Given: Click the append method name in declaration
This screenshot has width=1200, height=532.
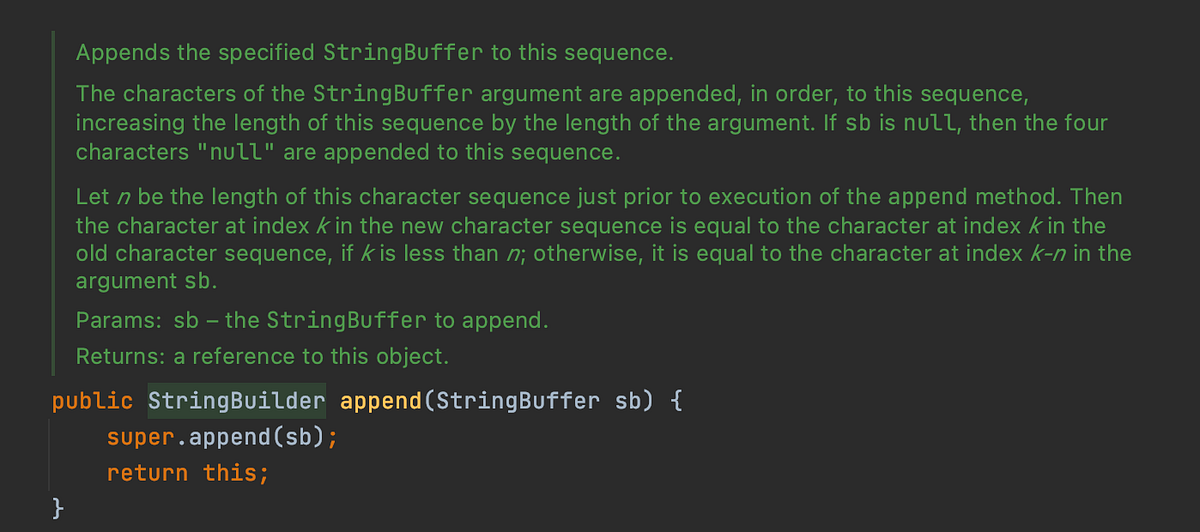Looking at the screenshot, I should [383, 402].
